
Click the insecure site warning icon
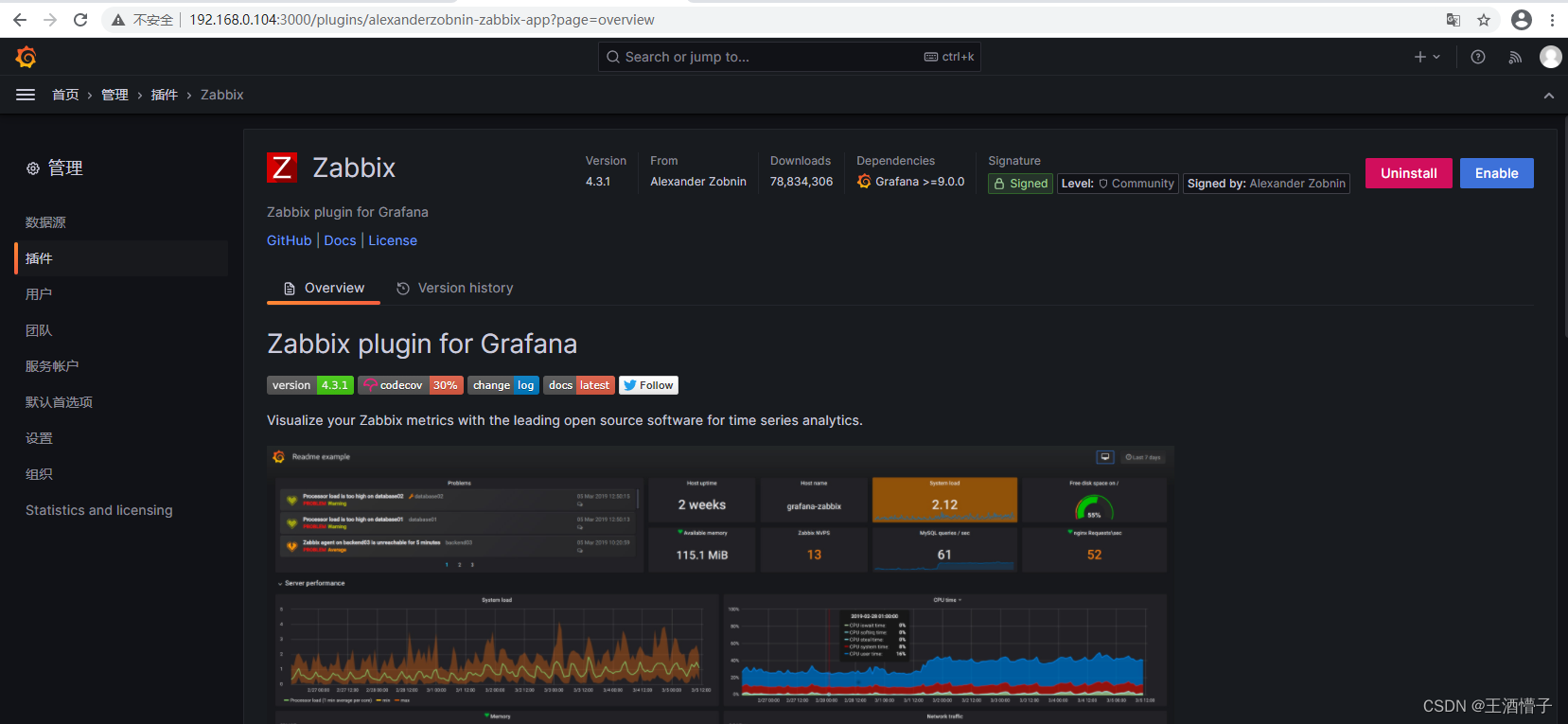[117, 19]
